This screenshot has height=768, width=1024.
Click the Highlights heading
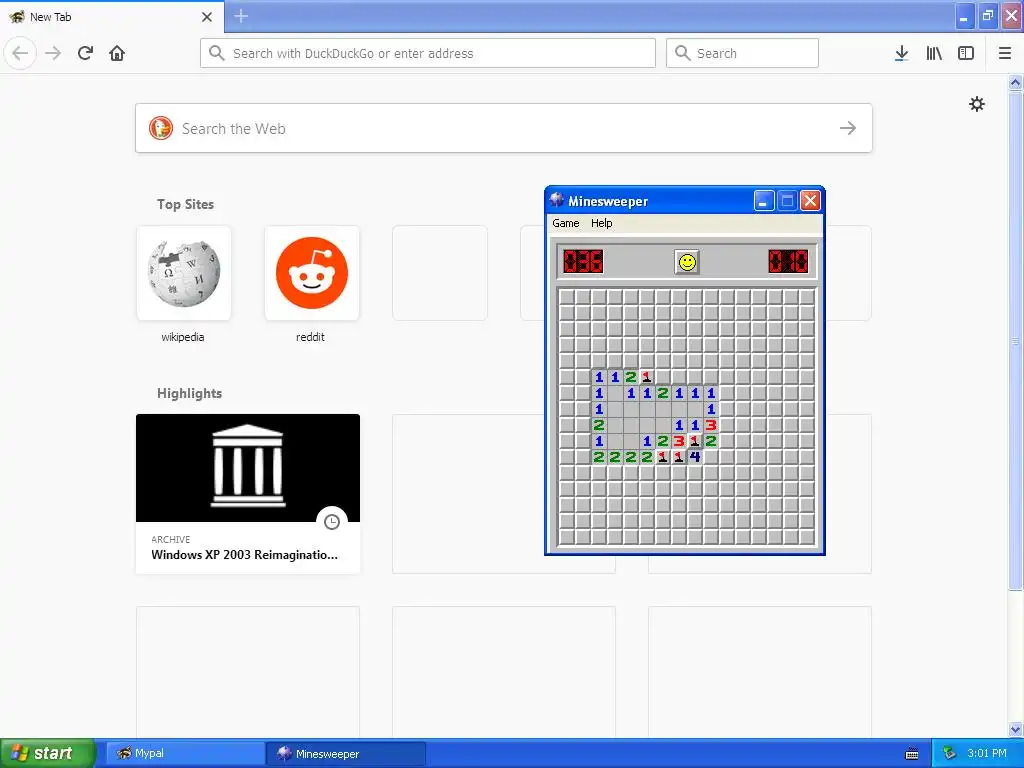pyautogui.click(x=189, y=393)
